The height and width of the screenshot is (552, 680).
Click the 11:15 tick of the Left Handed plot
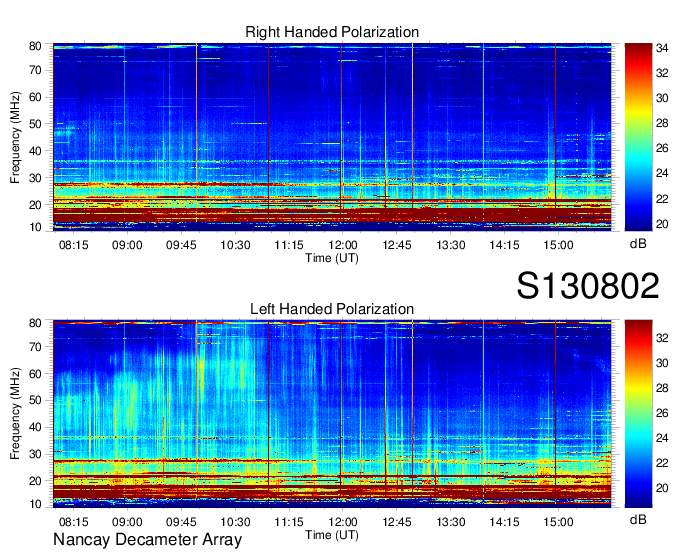pyautogui.click(x=289, y=522)
